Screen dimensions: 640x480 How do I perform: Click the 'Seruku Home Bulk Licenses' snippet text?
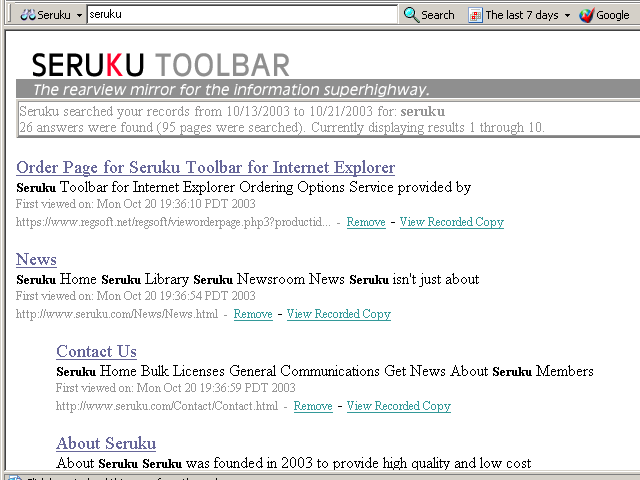(325, 371)
